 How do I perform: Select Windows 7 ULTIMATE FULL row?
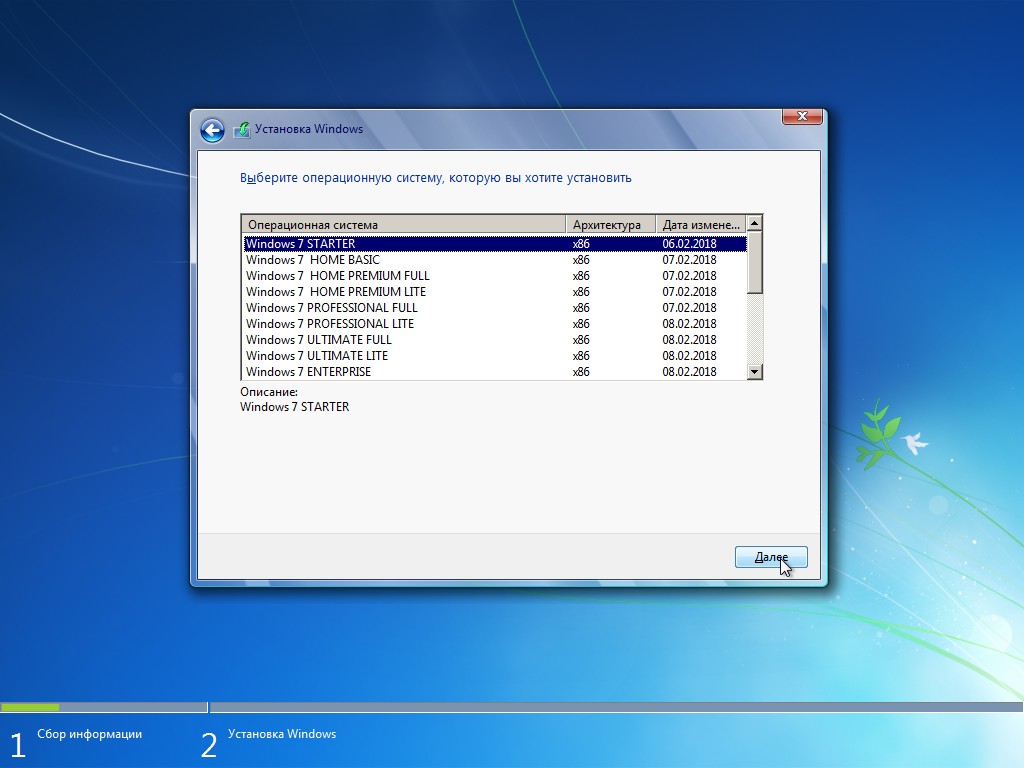[318, 340]
